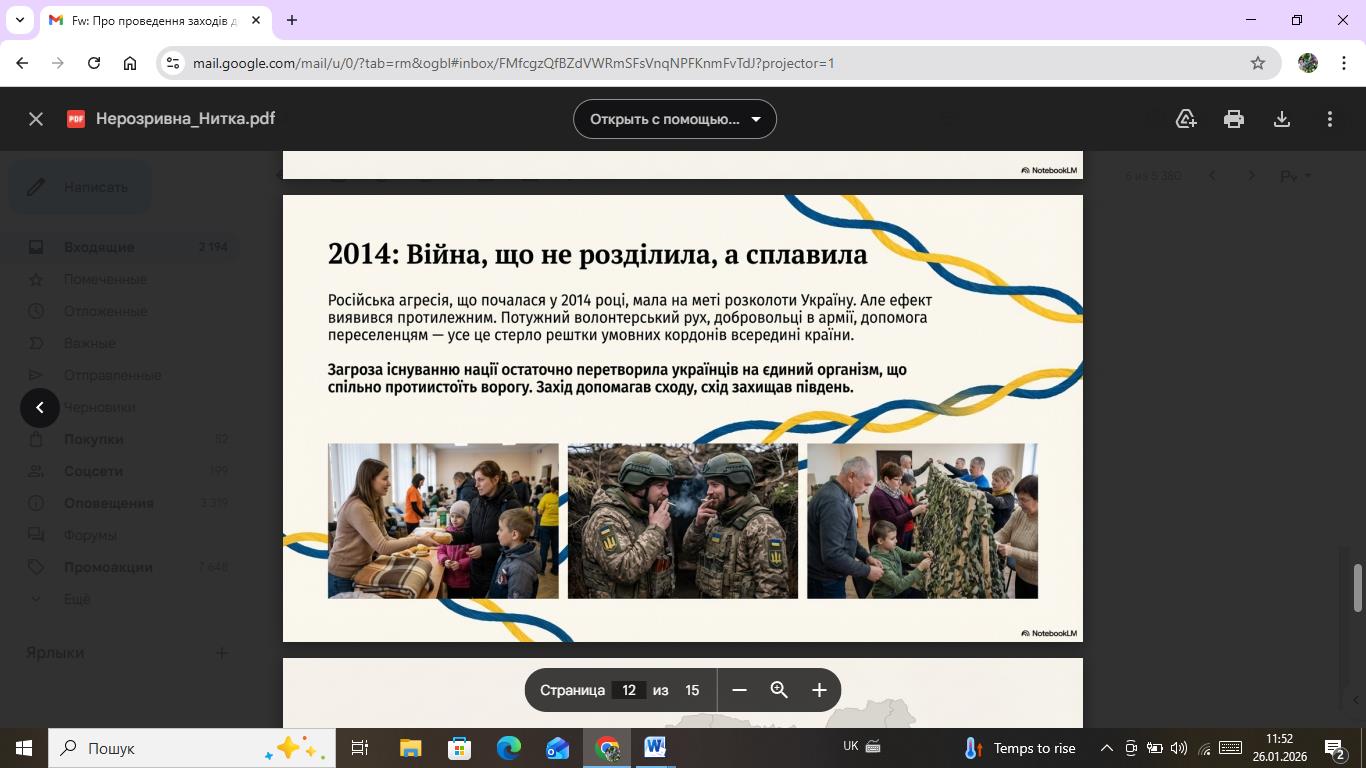Go to previous attachment using left arrow

[x=40, y=407]
